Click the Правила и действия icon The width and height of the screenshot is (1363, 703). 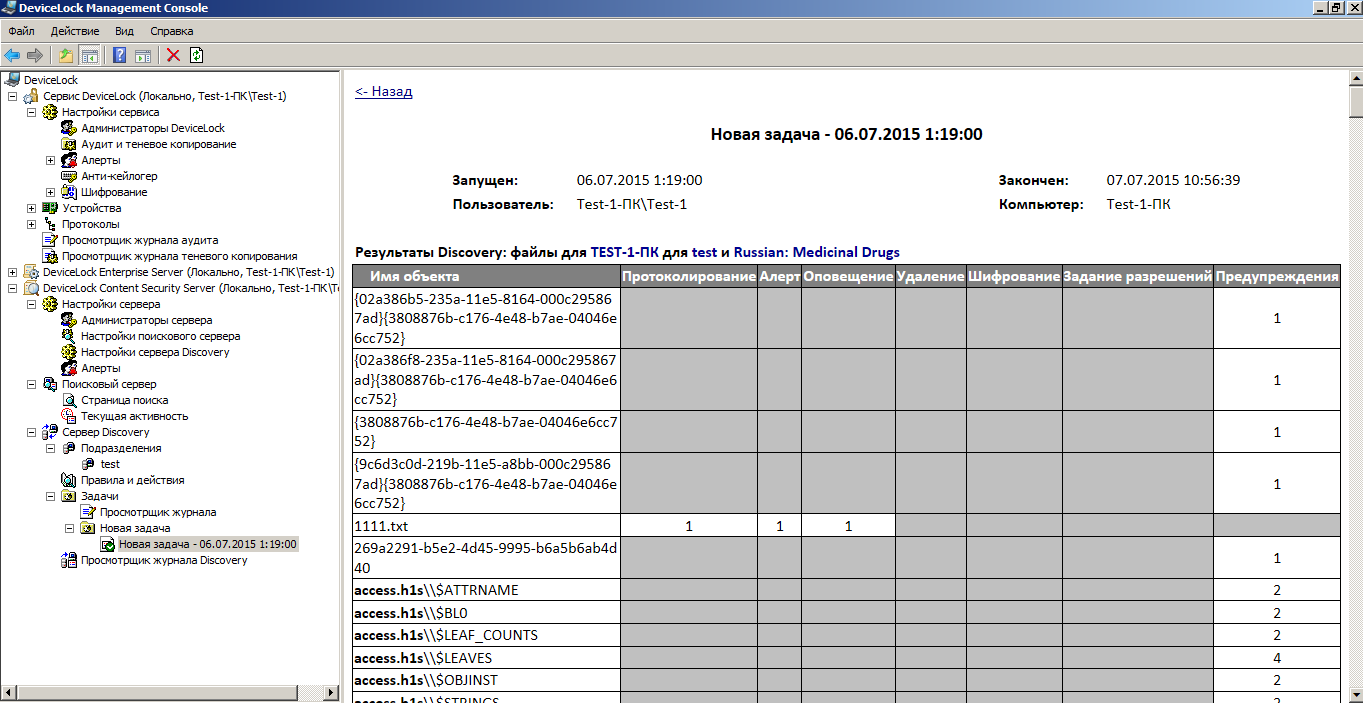click(x=69, y=480)
